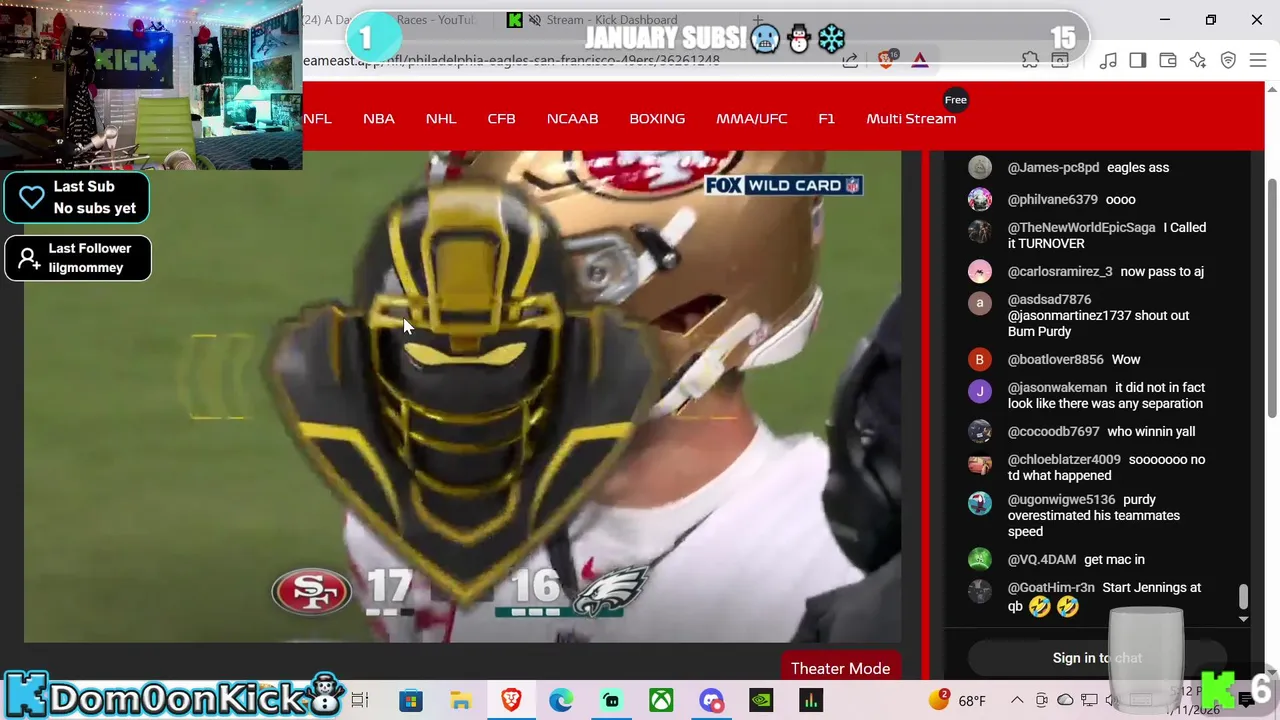Select the NFL category
Screen dimensions: 1280x720
tap(317, 118)
